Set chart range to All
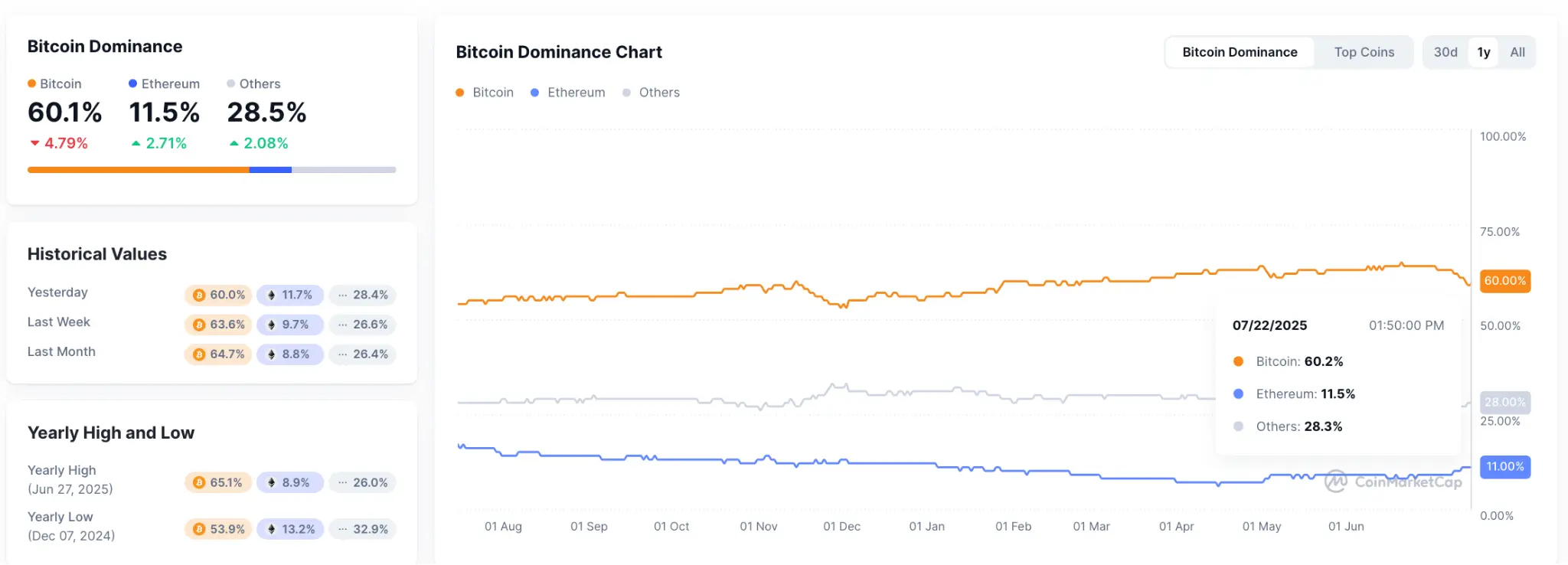This screenshot has width=1568, height=565. [1517, 52]
